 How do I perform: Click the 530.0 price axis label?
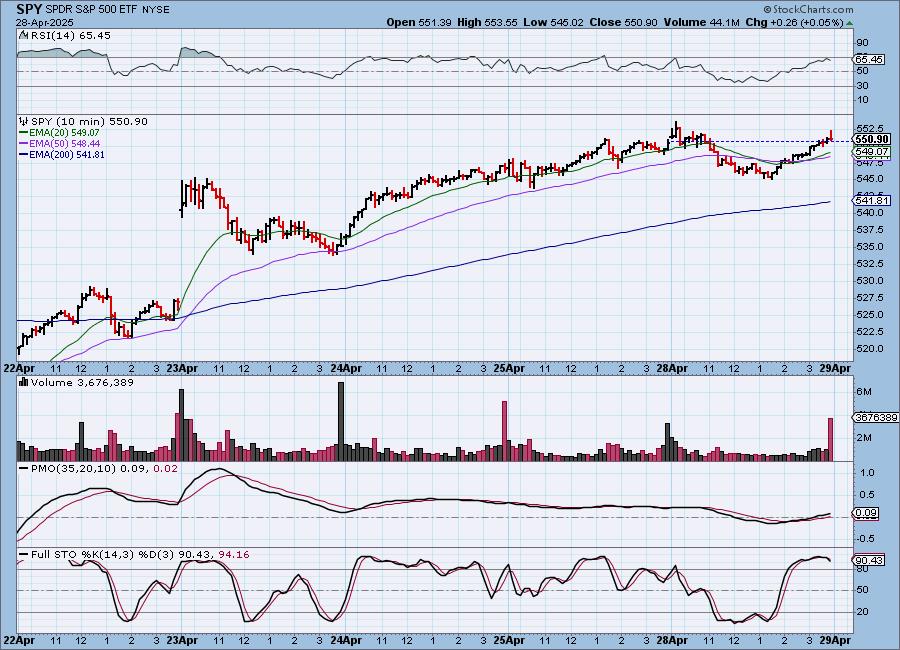click(x=870, y=281)
